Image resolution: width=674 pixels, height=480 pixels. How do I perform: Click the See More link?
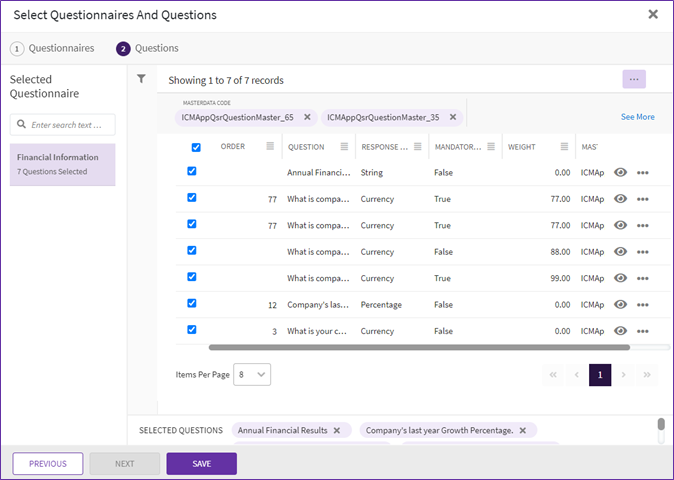637,117
